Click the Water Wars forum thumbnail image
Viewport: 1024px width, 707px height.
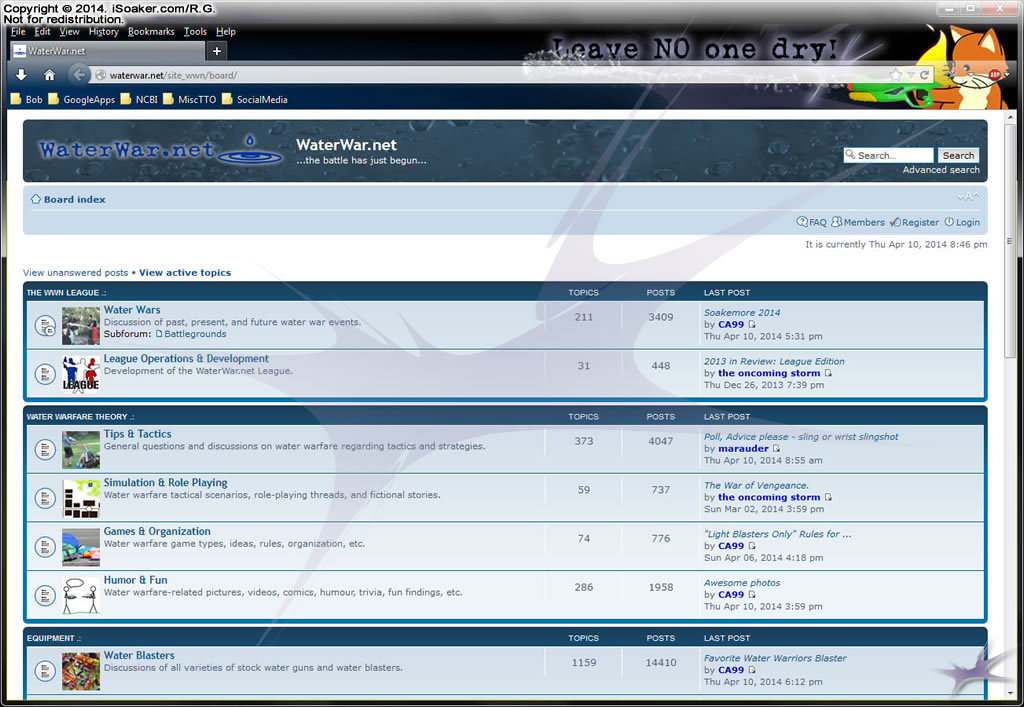81,326
